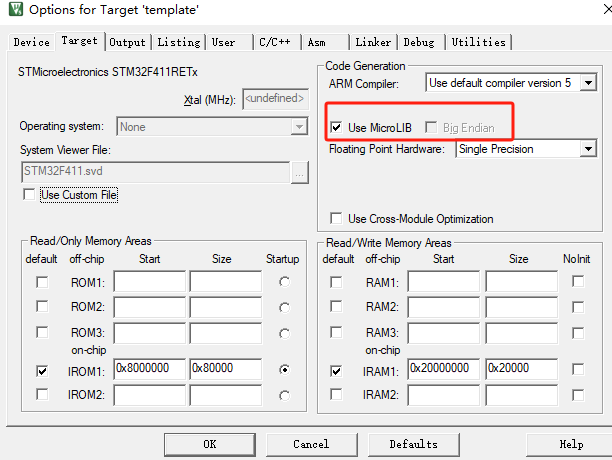Enable Use Cross-Module Optimization

click(x=335, y=219)
